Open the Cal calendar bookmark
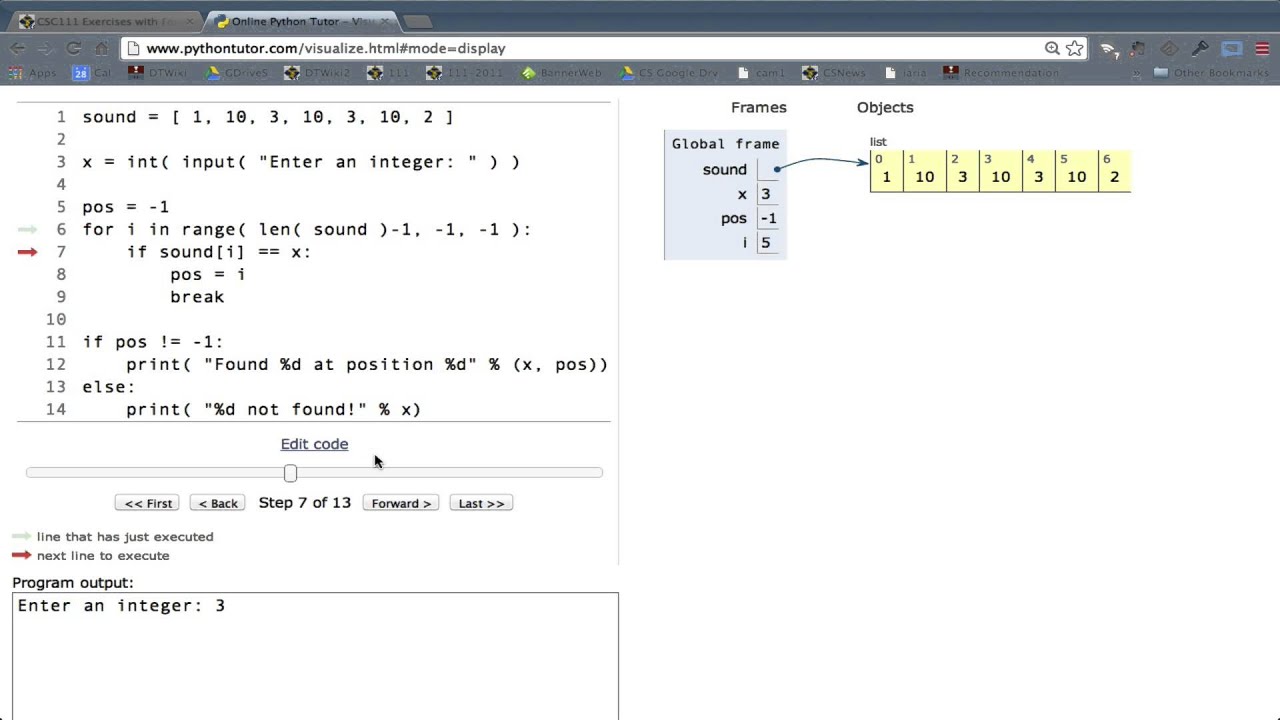Image resolution: width=1280 pixels, height=720 pixels. coord(92,73)
